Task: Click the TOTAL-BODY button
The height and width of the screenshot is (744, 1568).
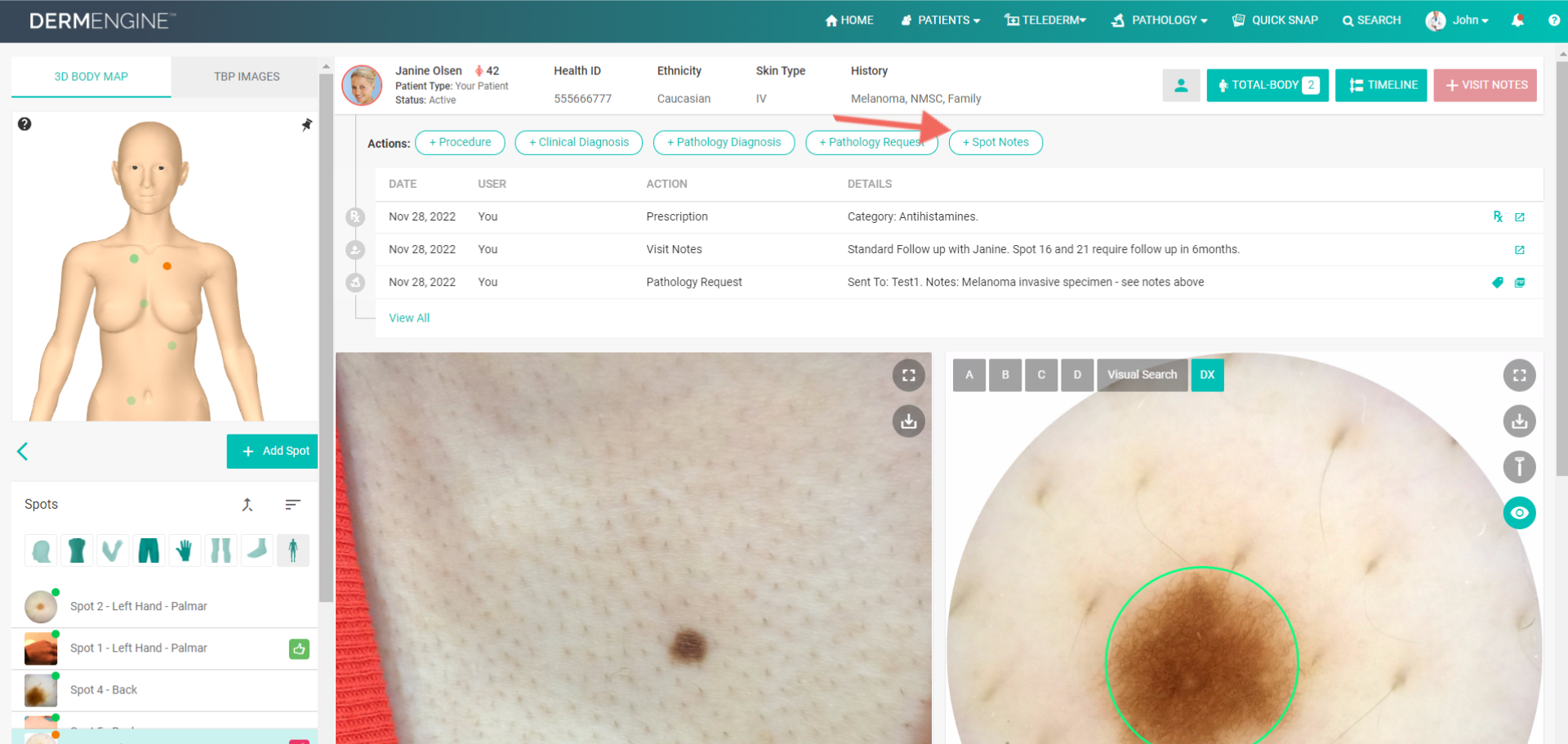Action: pos(1267,85)
